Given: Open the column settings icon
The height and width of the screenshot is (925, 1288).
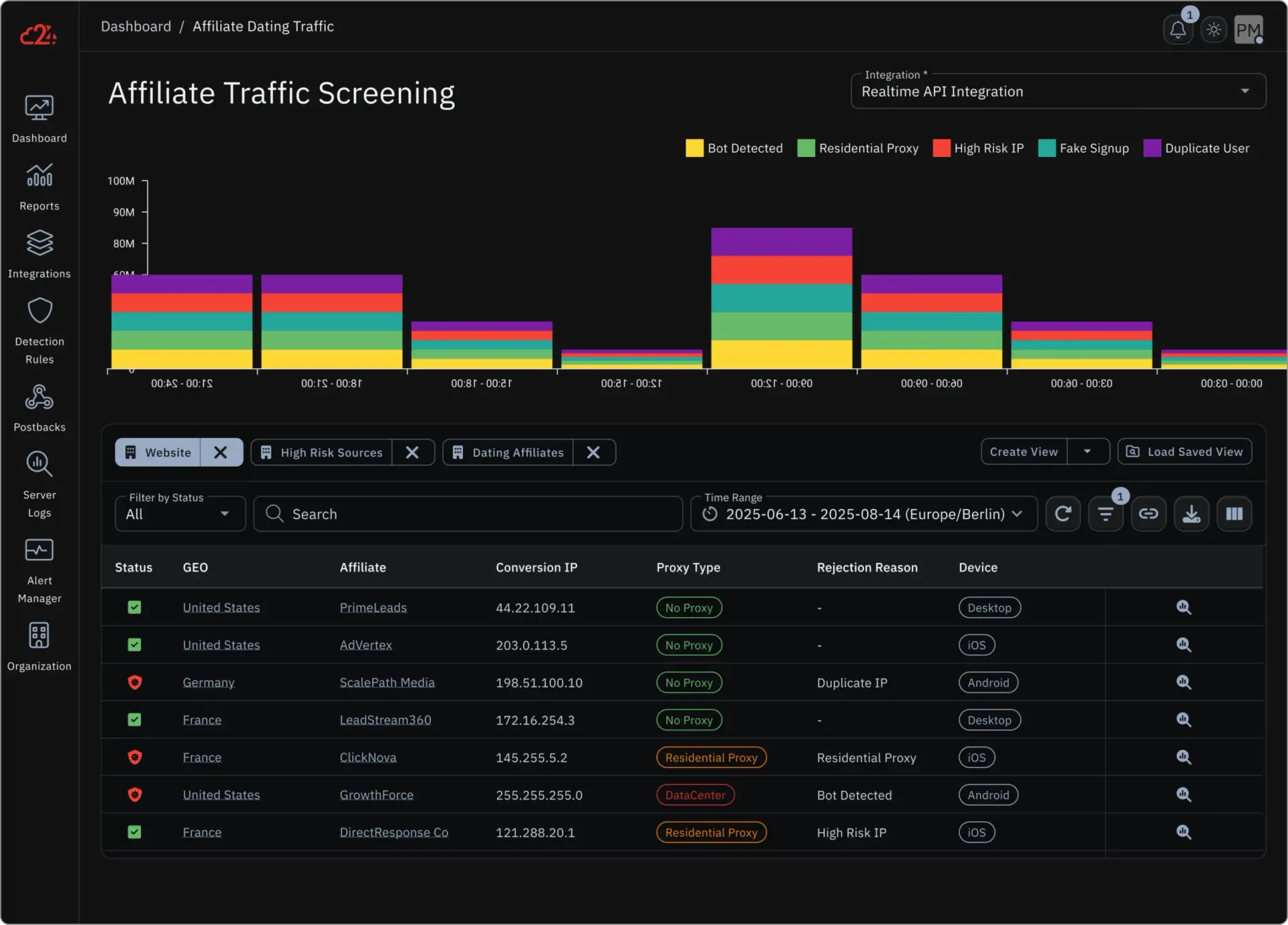Looking at the screenshot, I should [1234, 514].
